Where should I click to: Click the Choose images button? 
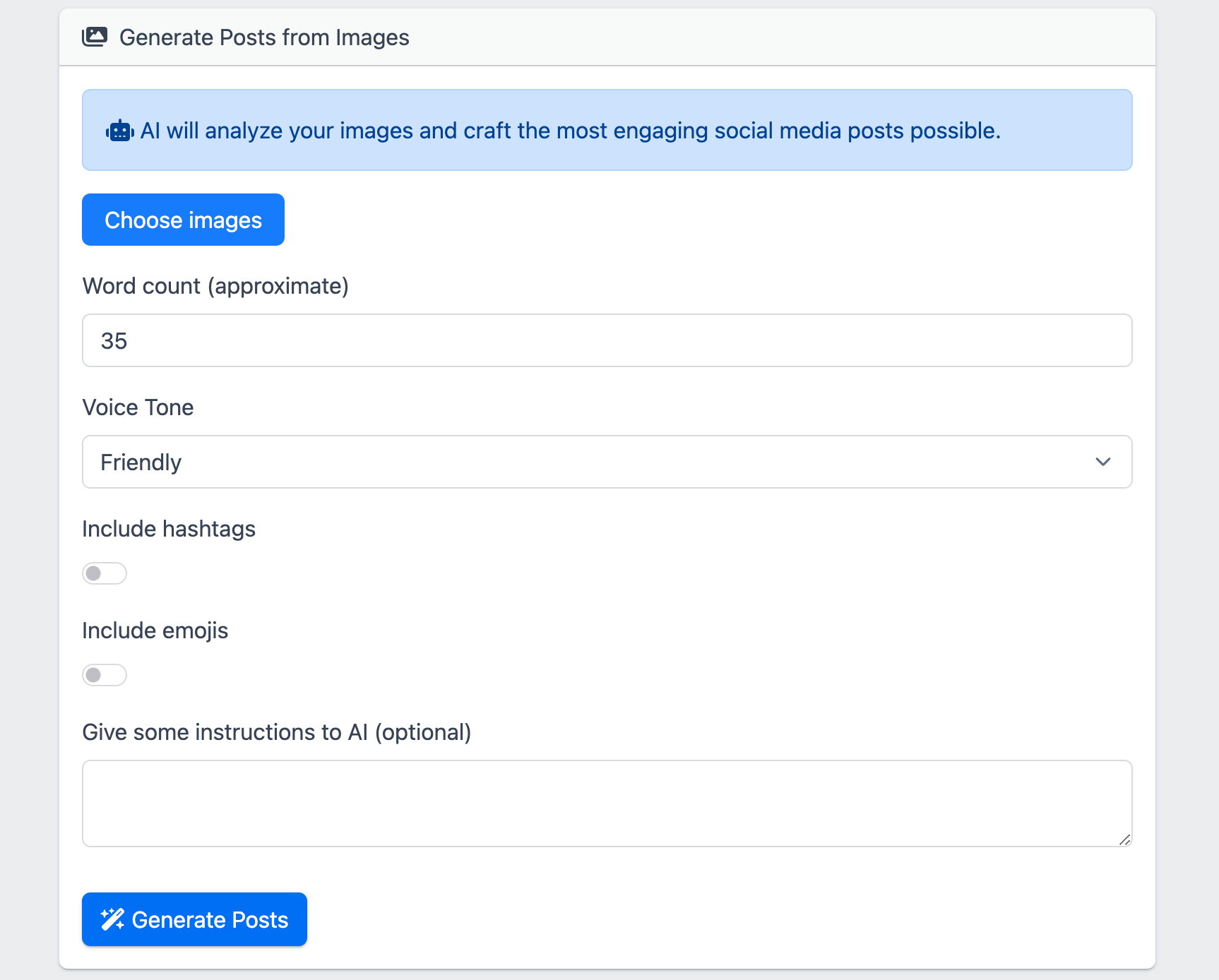pos(183,220)
